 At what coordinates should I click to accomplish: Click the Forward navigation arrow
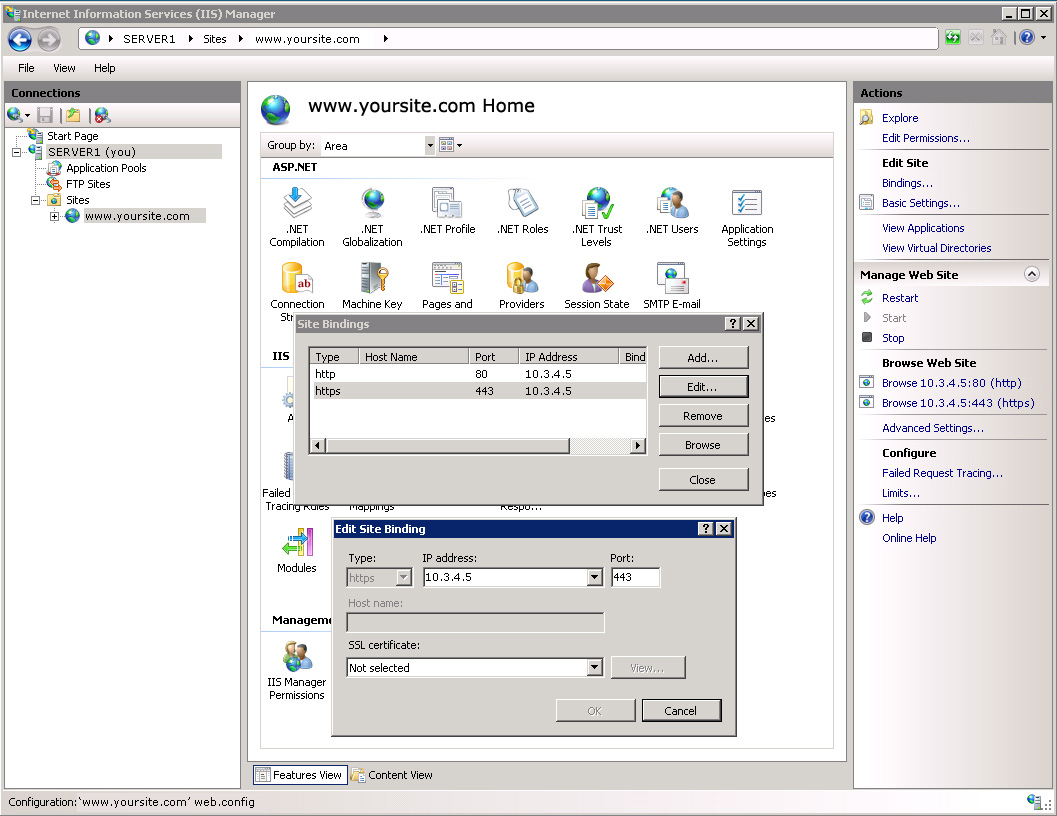[x=49, y=40]
